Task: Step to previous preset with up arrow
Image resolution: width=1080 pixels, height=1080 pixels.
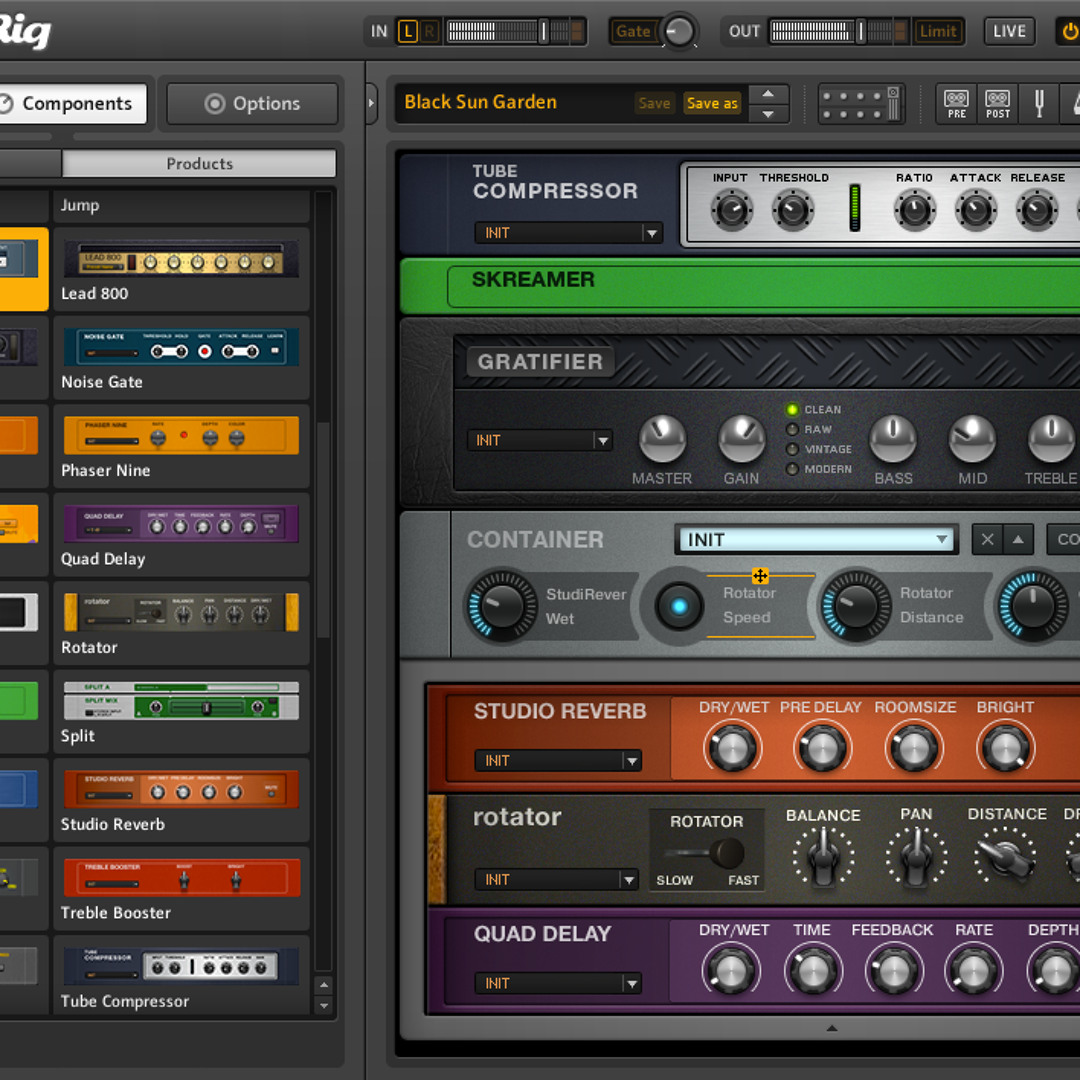Action: point(768,94)
